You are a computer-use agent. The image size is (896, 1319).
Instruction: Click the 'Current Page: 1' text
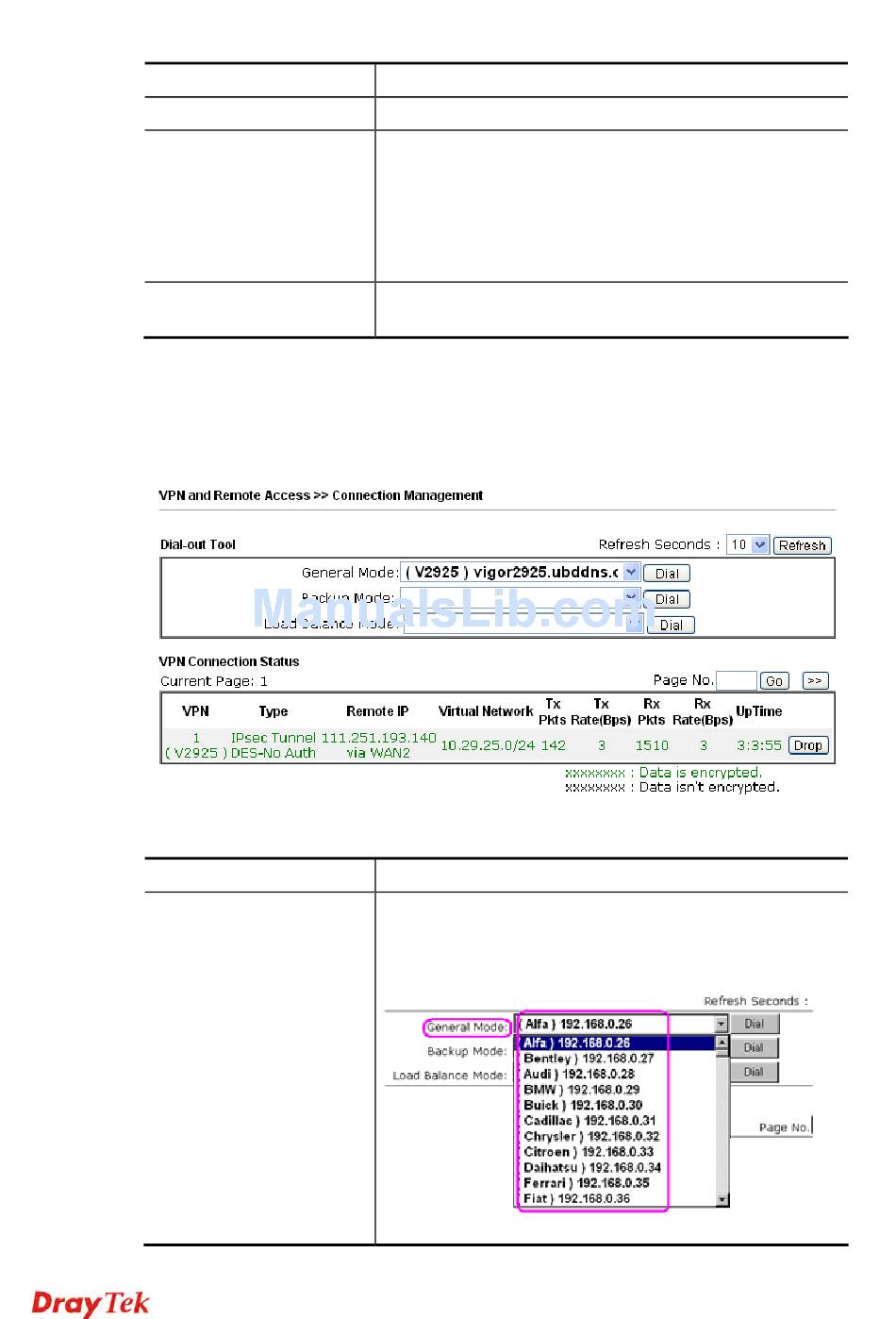(x=214, y=681)
